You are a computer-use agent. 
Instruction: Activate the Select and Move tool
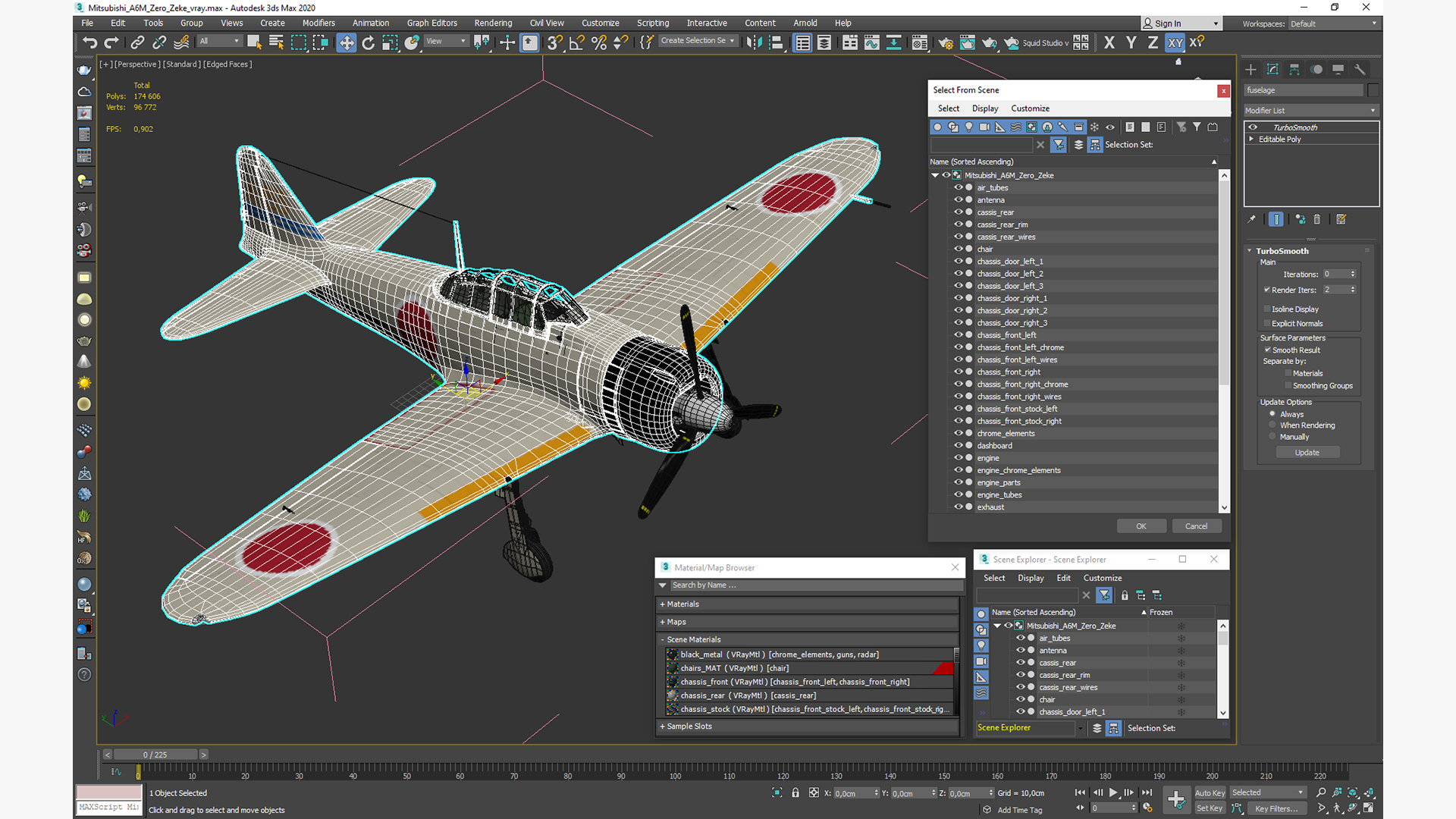[x=346, y=42]
